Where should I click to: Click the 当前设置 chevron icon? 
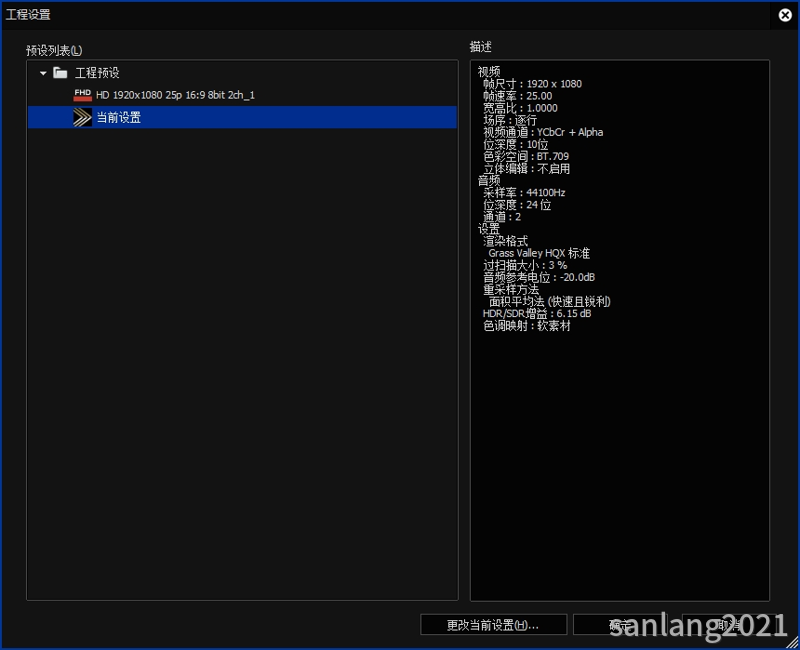click(x=82, y=117)
